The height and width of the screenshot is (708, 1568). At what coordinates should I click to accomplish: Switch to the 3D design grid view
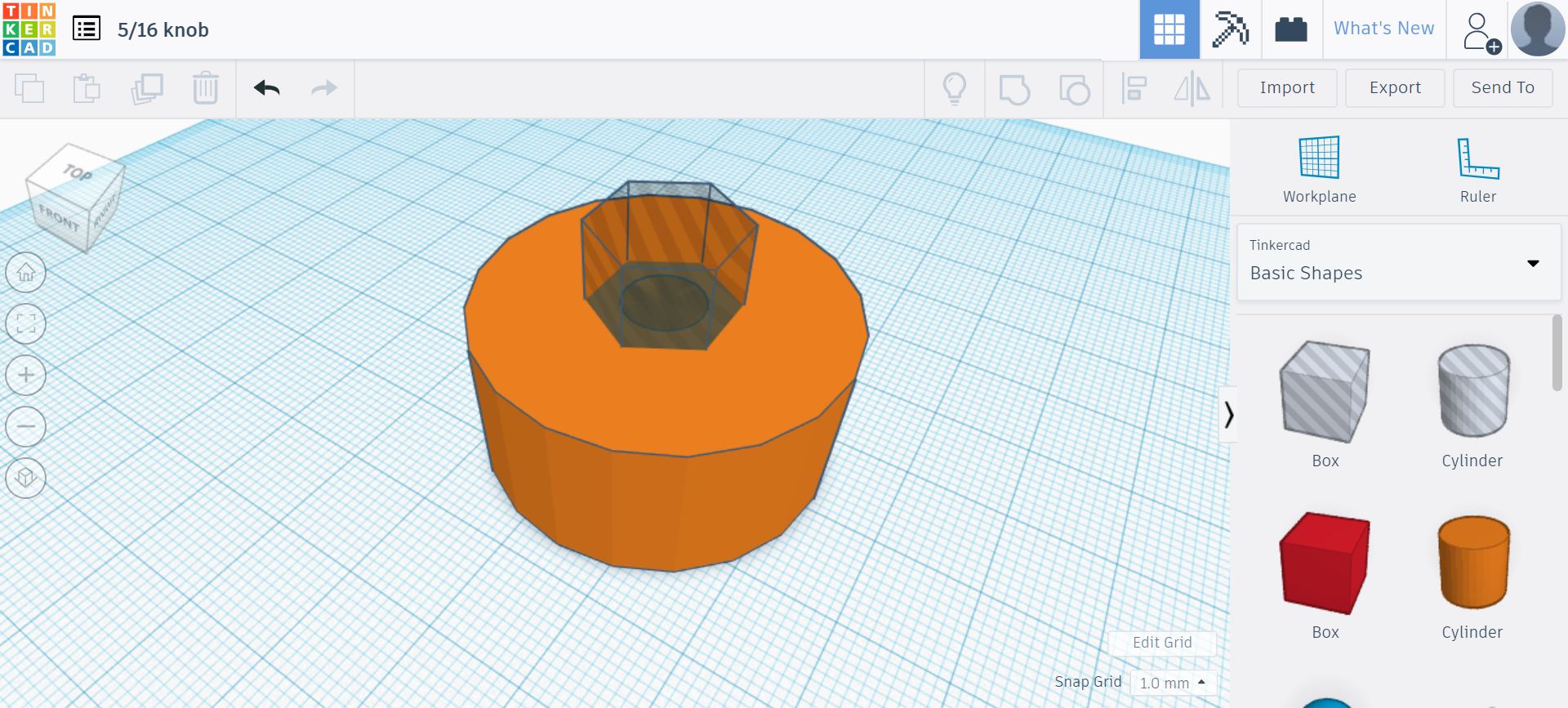(x=1169, y=29)
